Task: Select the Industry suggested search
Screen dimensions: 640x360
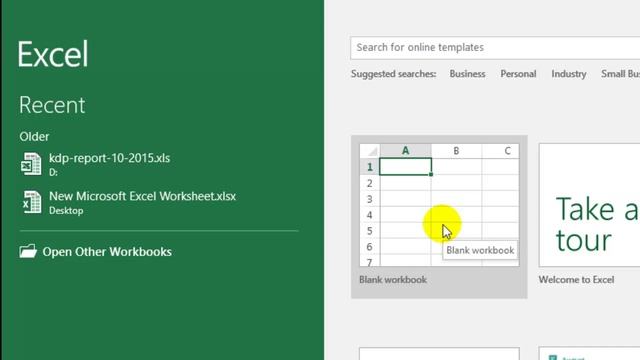Action: [x=569, y=74]
